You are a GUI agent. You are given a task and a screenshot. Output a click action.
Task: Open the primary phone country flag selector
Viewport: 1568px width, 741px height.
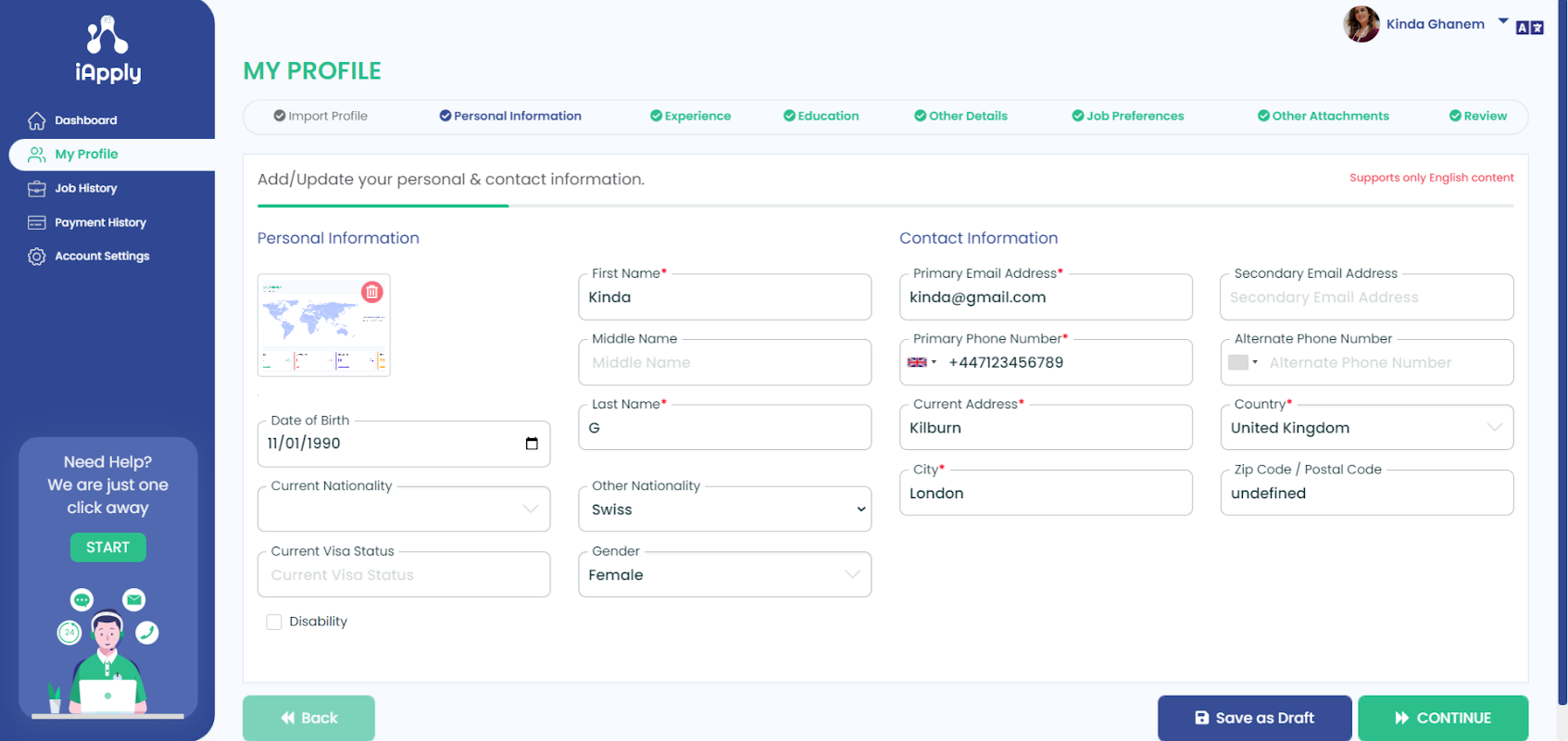click(922, 363)
